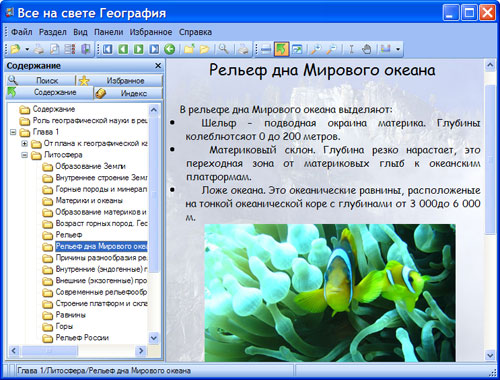Image resolution: width=500 pixels, height=380 pixels.
Task: Go to the first page navigation icon
Action: 107,49
